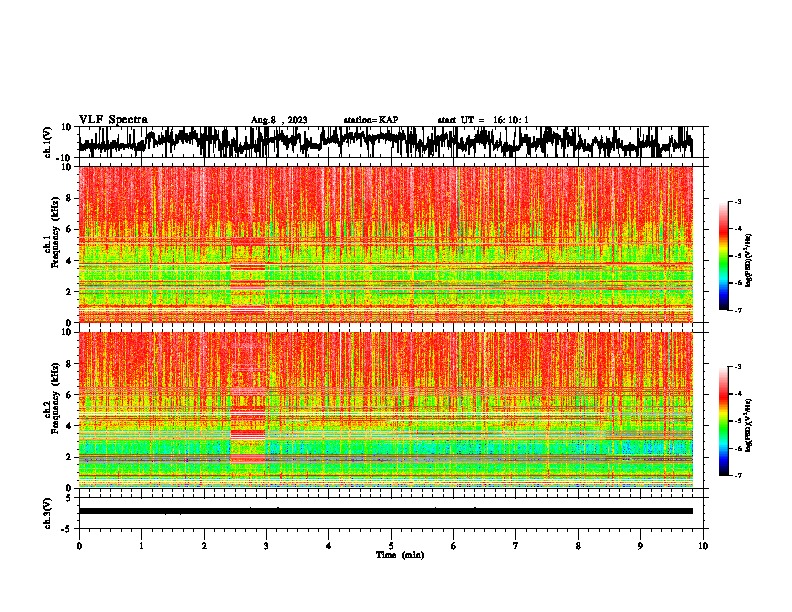Click the ch.2 spectrogram plot area
Image resolution: width=792 pixels, height=612 pixels.
[385, 410]
